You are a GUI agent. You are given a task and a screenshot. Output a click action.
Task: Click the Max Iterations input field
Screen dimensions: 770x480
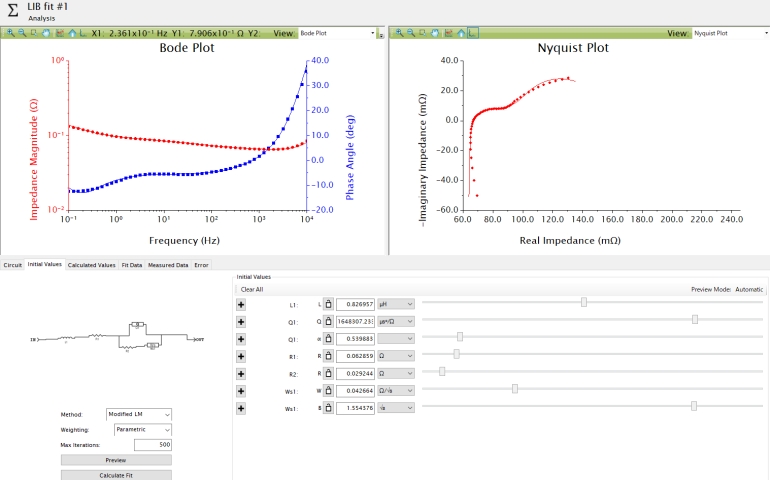[x=152, y=444]
